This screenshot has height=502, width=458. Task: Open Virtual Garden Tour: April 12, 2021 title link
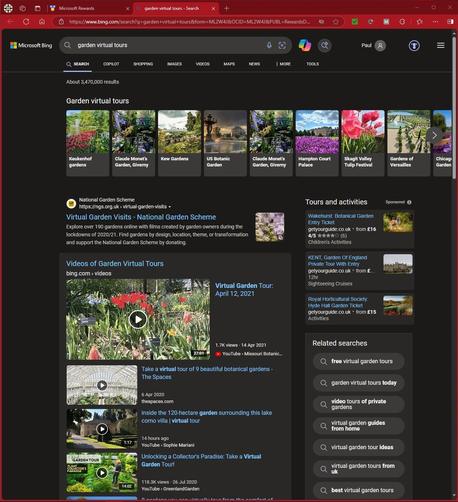[x=244, y=289]
